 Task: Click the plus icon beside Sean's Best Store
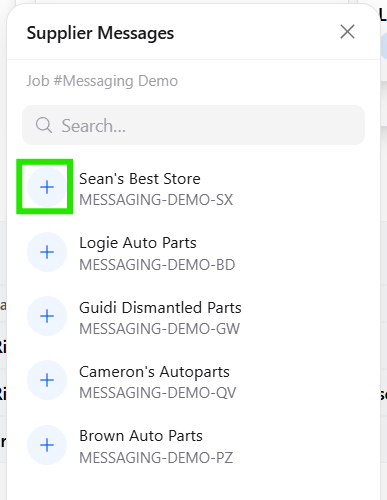(47, 187)
